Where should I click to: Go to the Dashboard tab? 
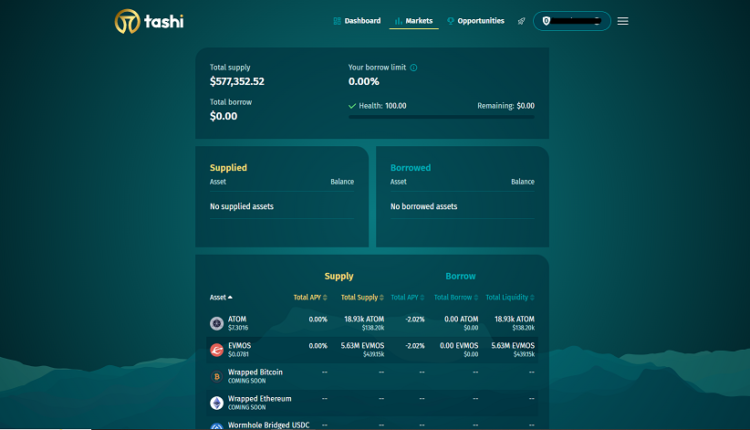[357, 21]
